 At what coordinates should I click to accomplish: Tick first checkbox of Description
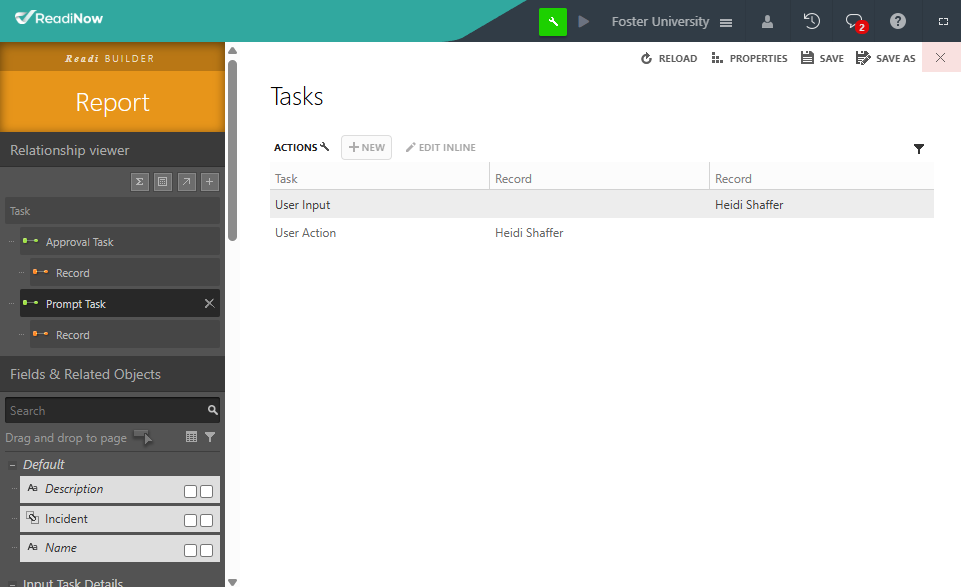(191, 491)
